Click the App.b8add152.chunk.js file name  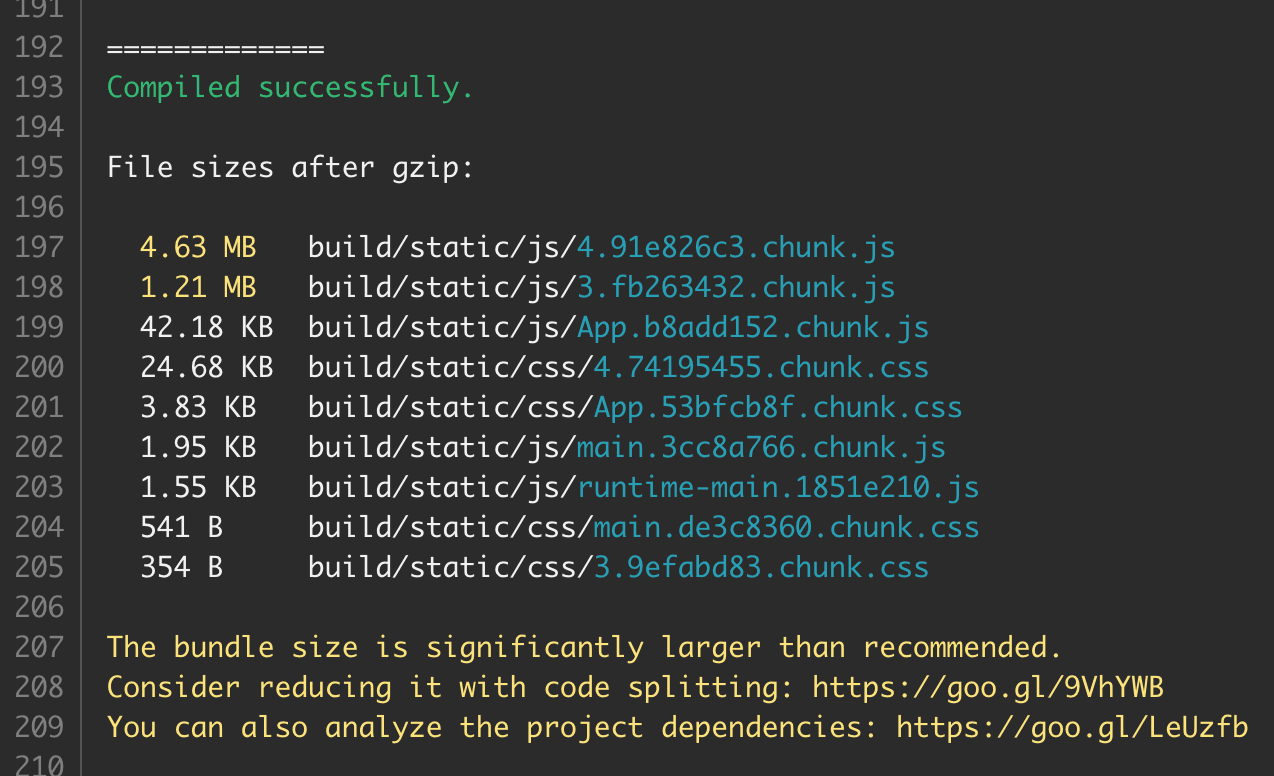click(x=753, y=327)
